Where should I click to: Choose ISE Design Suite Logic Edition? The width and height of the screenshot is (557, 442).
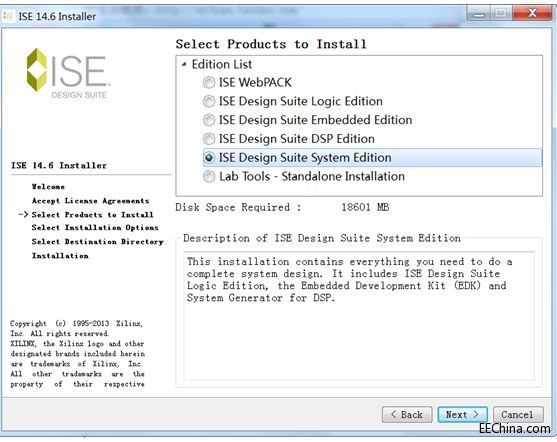pos(209,101)
